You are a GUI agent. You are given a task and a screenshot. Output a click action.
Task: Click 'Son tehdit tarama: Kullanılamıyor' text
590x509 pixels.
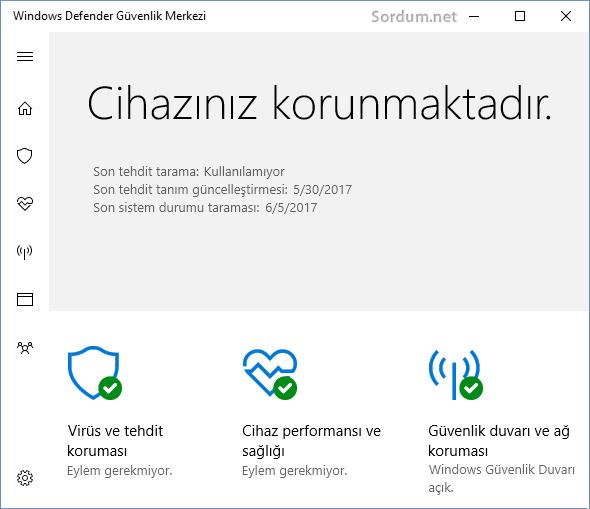click(189, 172)
